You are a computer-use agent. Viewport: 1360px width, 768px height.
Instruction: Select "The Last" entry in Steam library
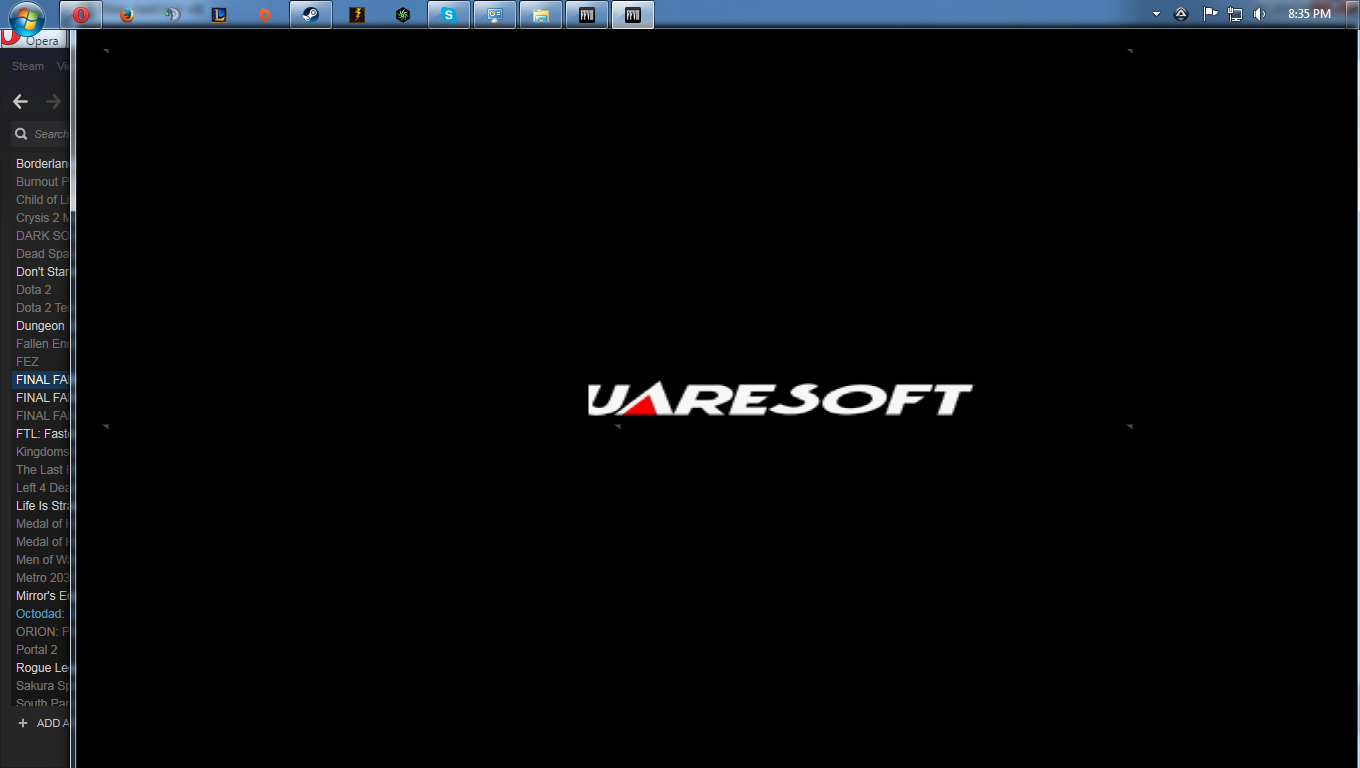pyautogui.click(x=42, y=470)
